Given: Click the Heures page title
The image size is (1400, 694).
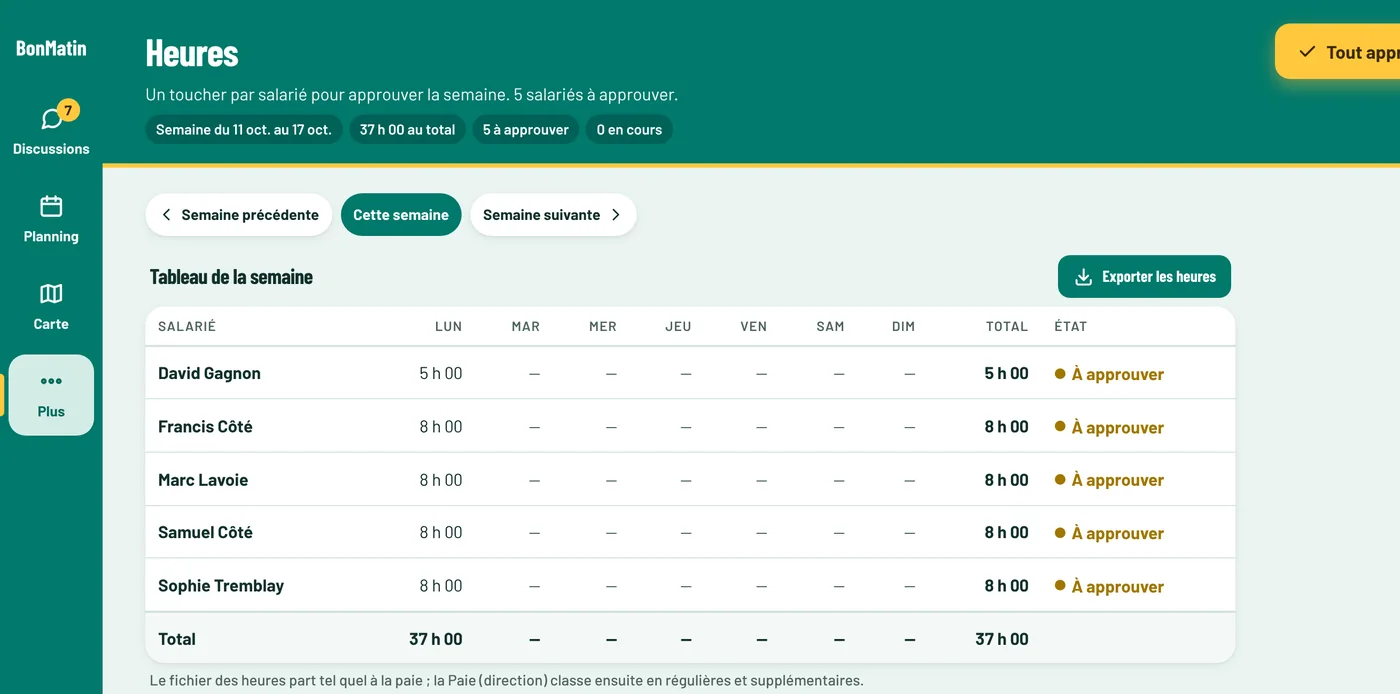Looking at the screenshot, I should [192, 53].
